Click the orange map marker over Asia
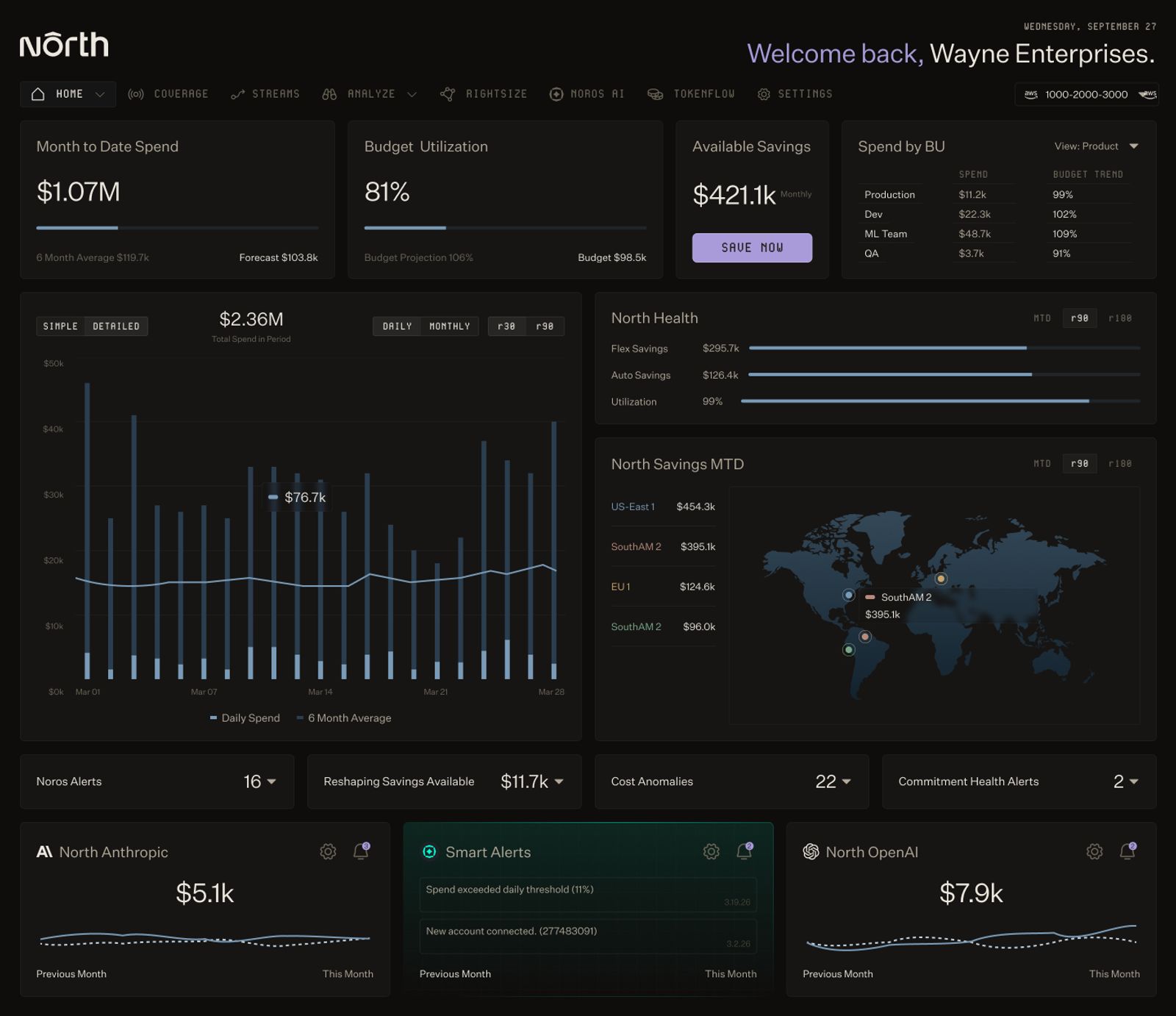 pos(941,579)
